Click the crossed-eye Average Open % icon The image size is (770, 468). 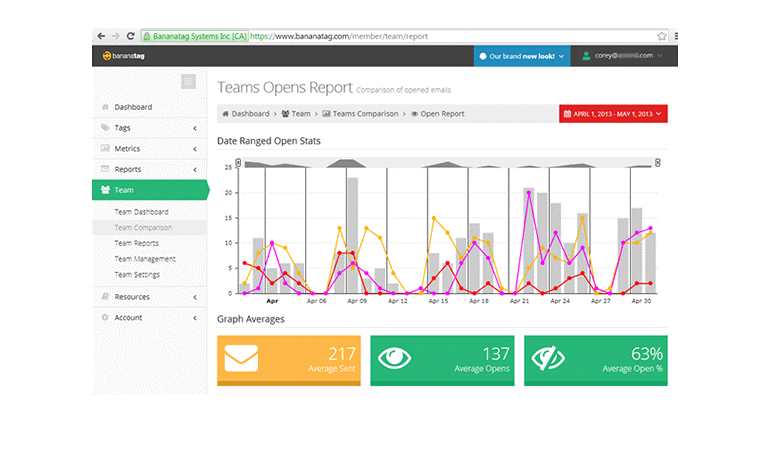548,358
